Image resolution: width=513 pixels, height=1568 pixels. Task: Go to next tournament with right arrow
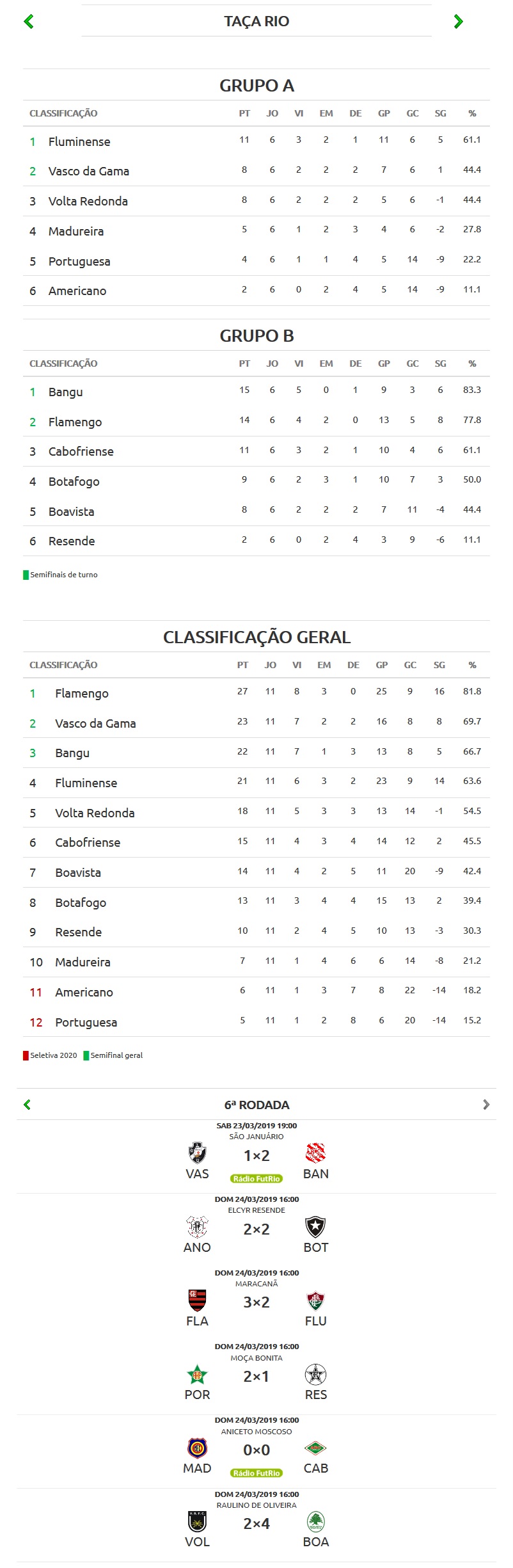tap(458, 22)
